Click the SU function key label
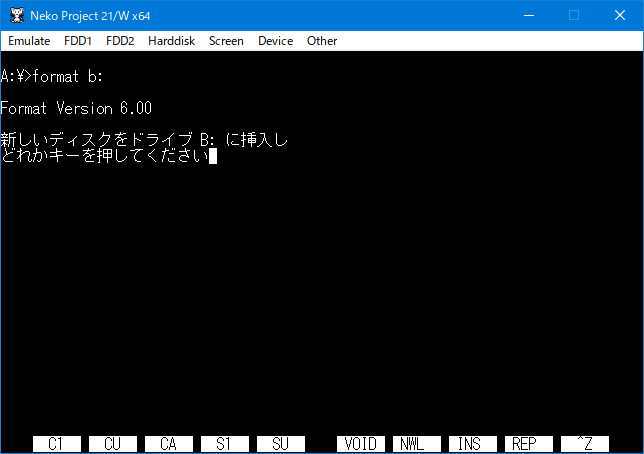 [x=281, y=444]
